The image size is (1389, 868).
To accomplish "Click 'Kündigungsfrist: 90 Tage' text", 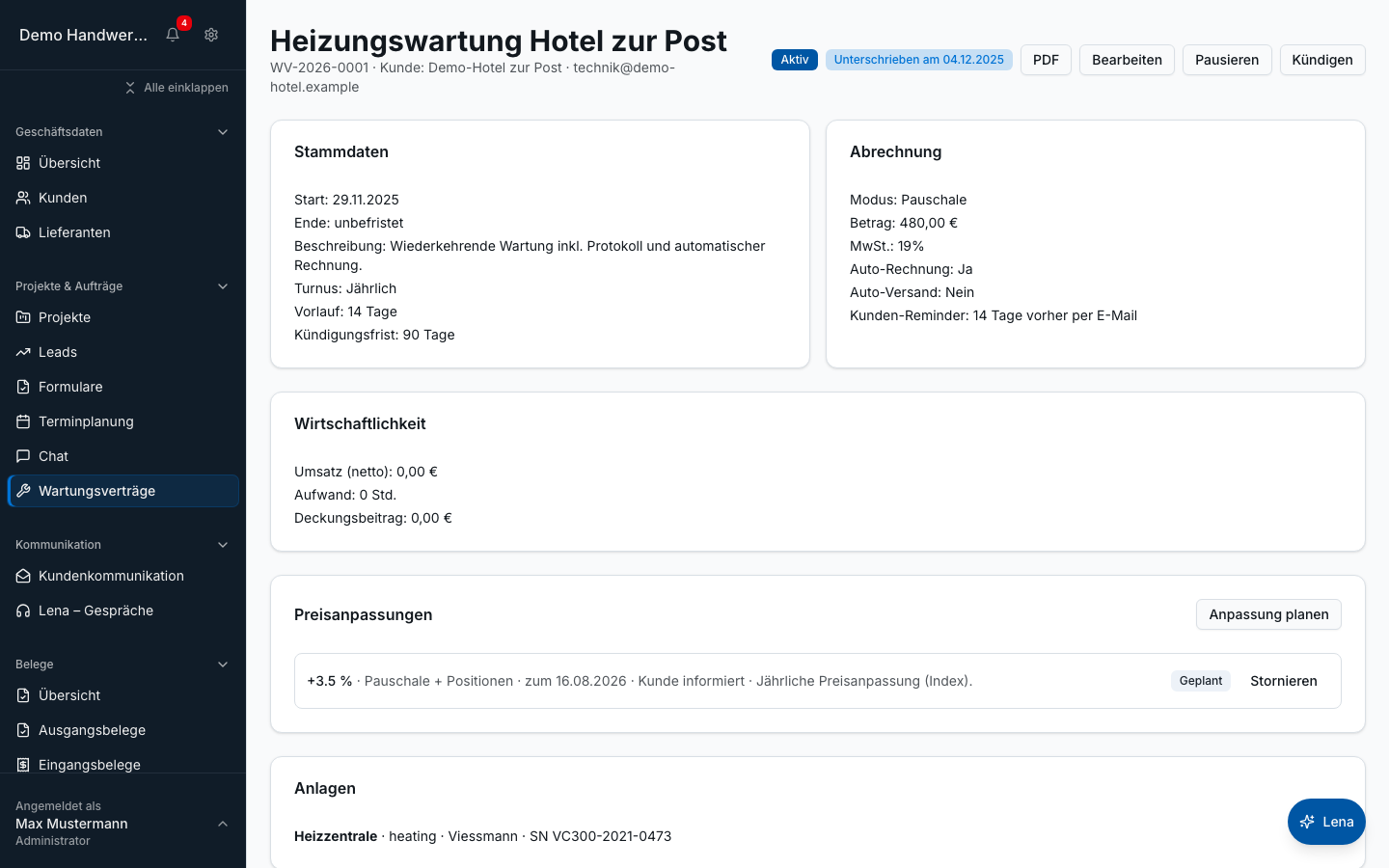I will [374, 335].
